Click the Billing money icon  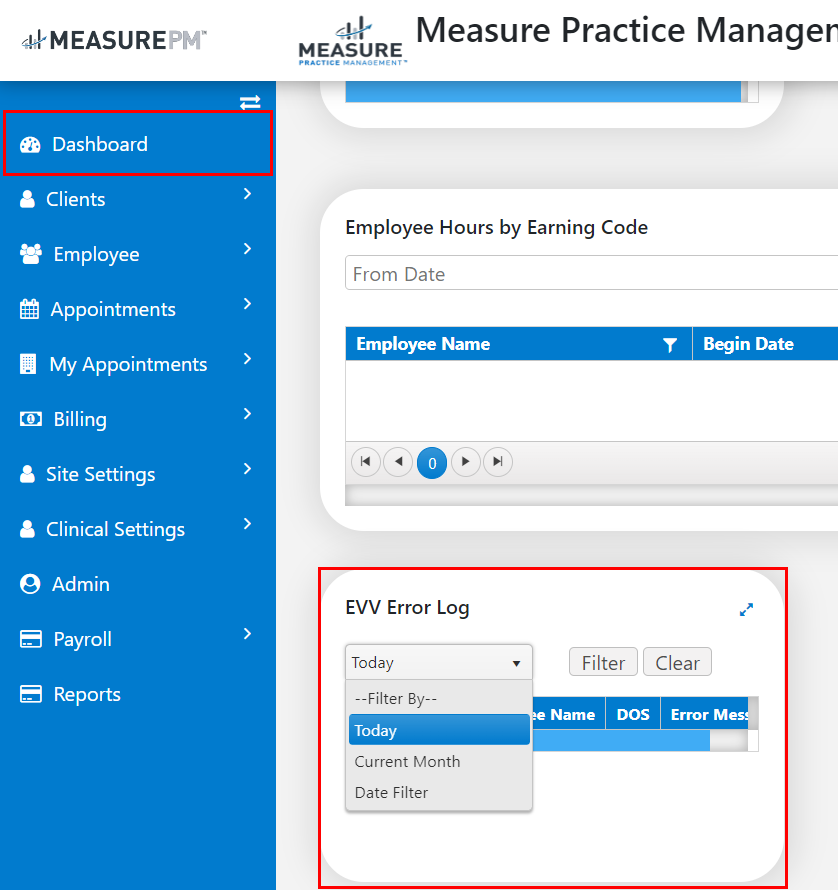coord(31,419)
